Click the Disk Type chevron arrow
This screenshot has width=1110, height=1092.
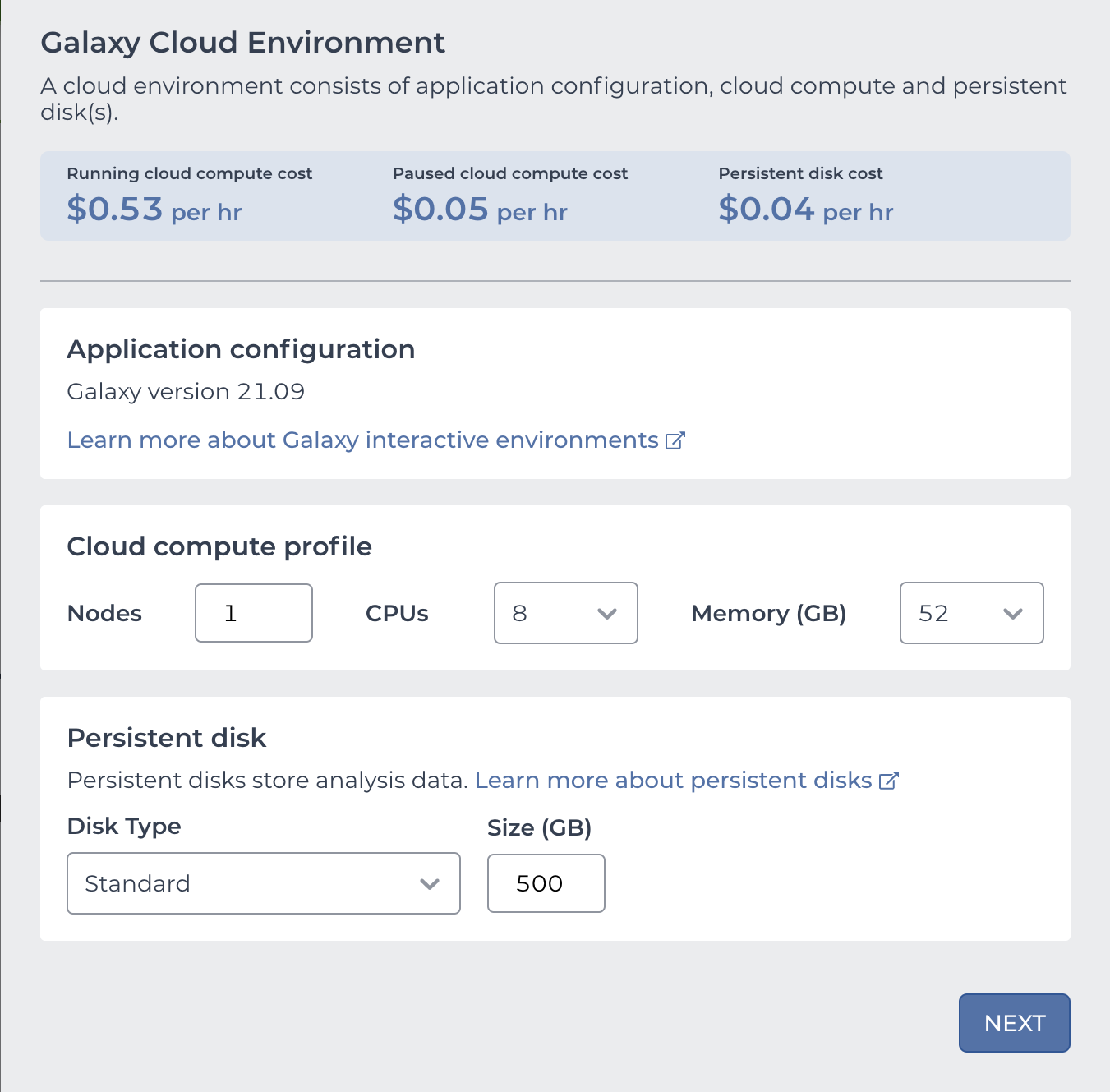[x=430, y=884]
